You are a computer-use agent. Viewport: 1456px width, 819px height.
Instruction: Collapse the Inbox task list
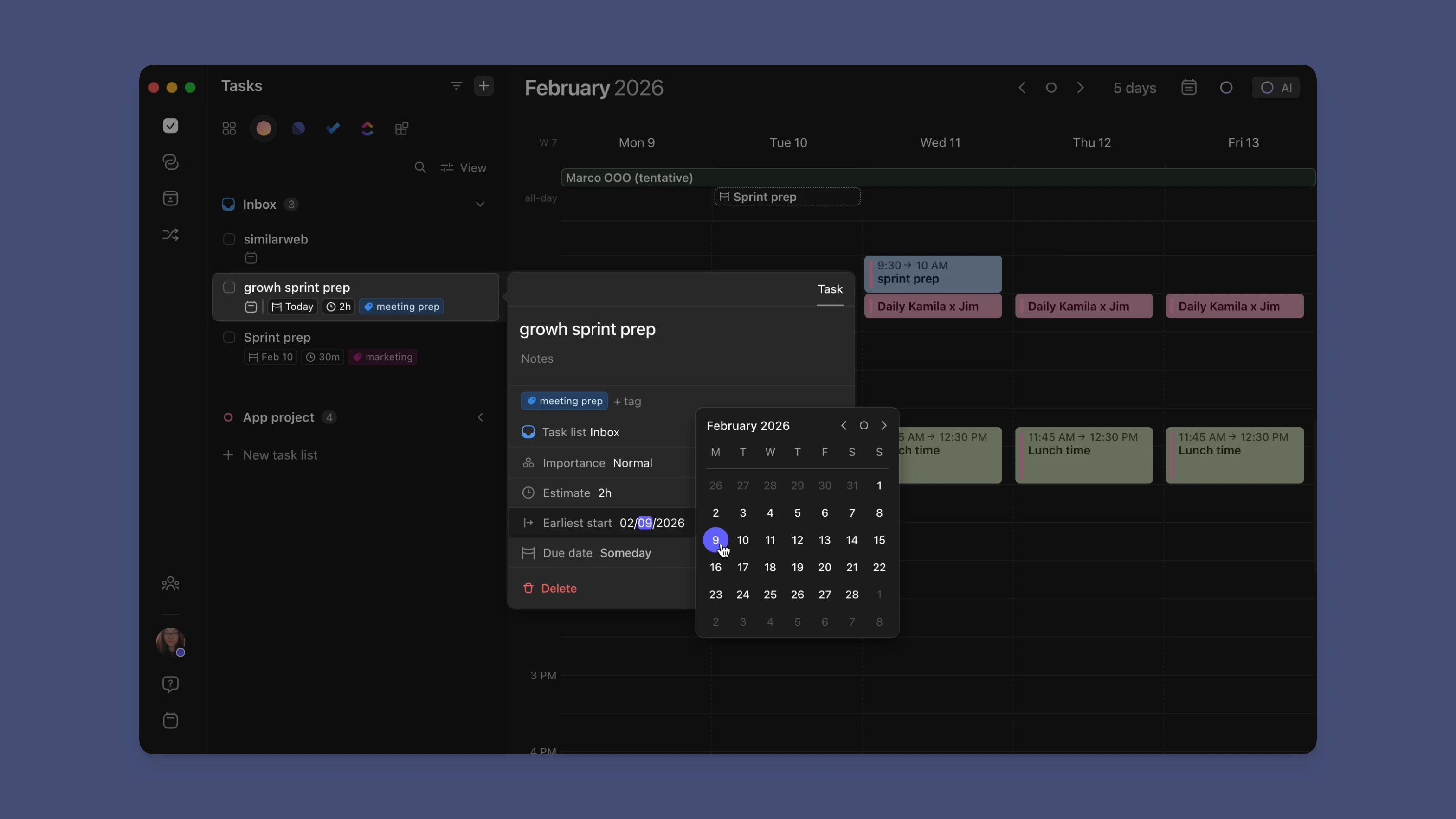[480, 204]
